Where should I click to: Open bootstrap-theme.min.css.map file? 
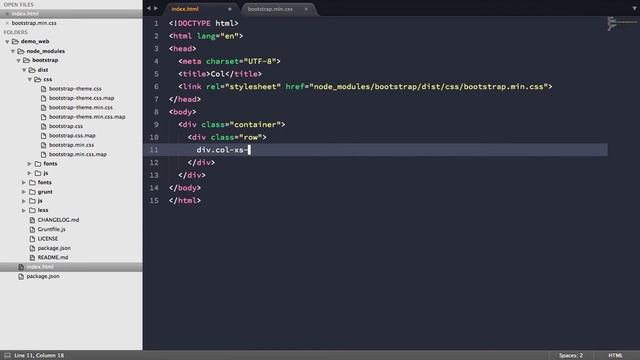[87, 117]
